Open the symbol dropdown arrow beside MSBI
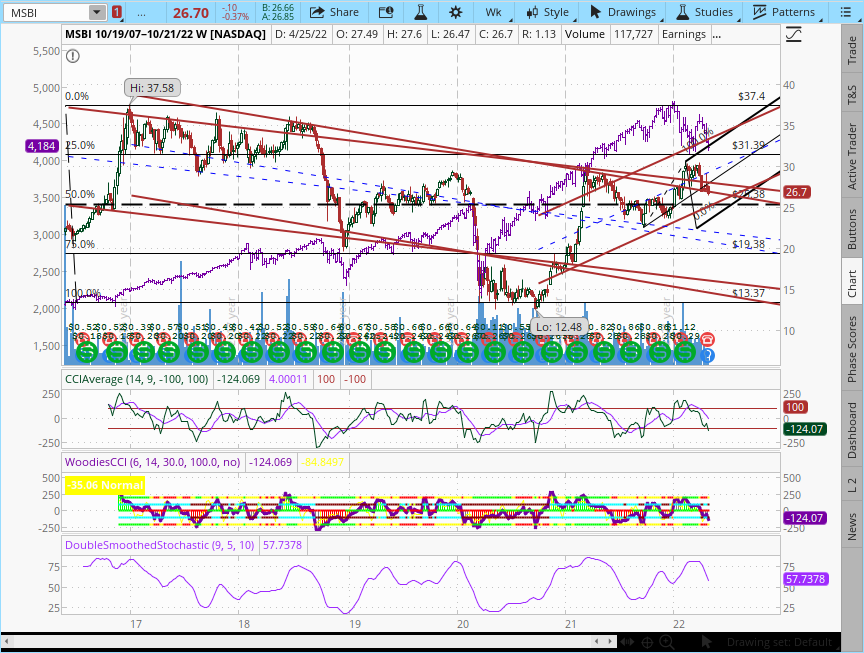This screenshot has height=653, width=864. tap(96, 12)
